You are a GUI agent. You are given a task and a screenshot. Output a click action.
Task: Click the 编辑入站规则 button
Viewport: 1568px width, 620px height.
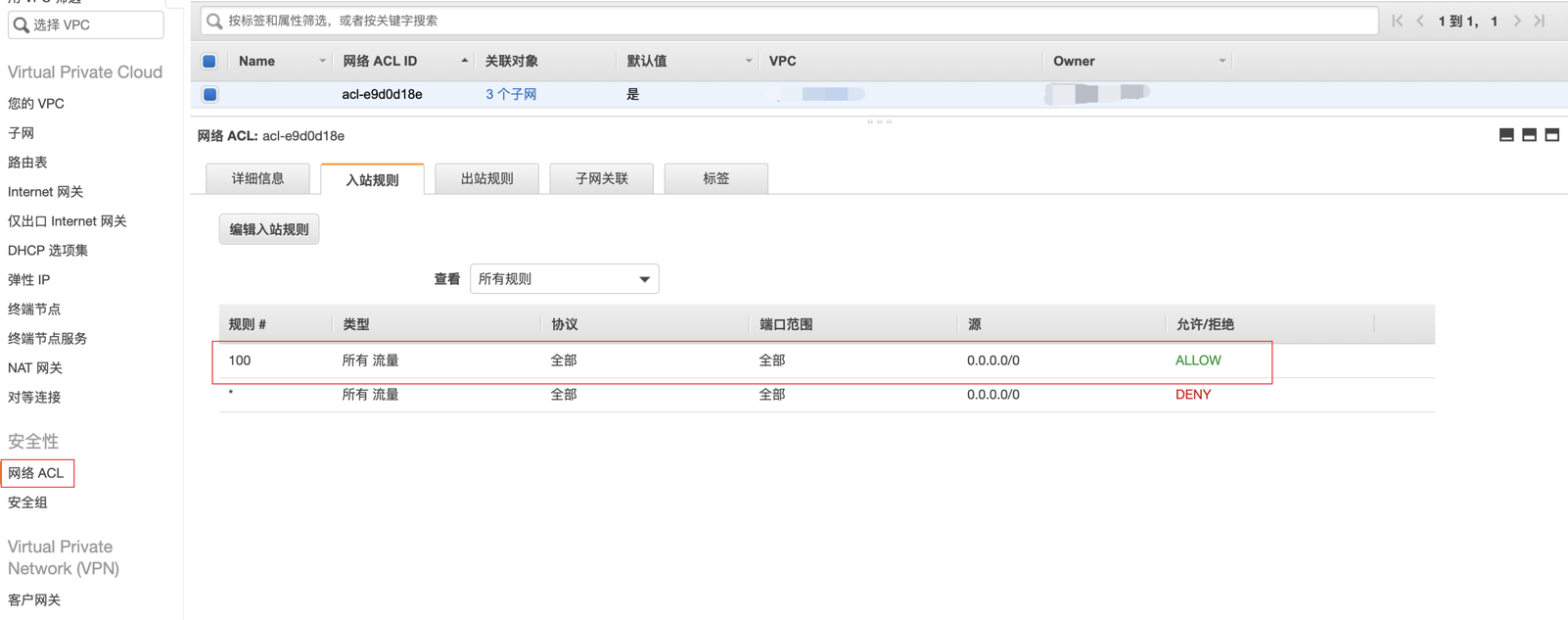(x=269, y=229)
